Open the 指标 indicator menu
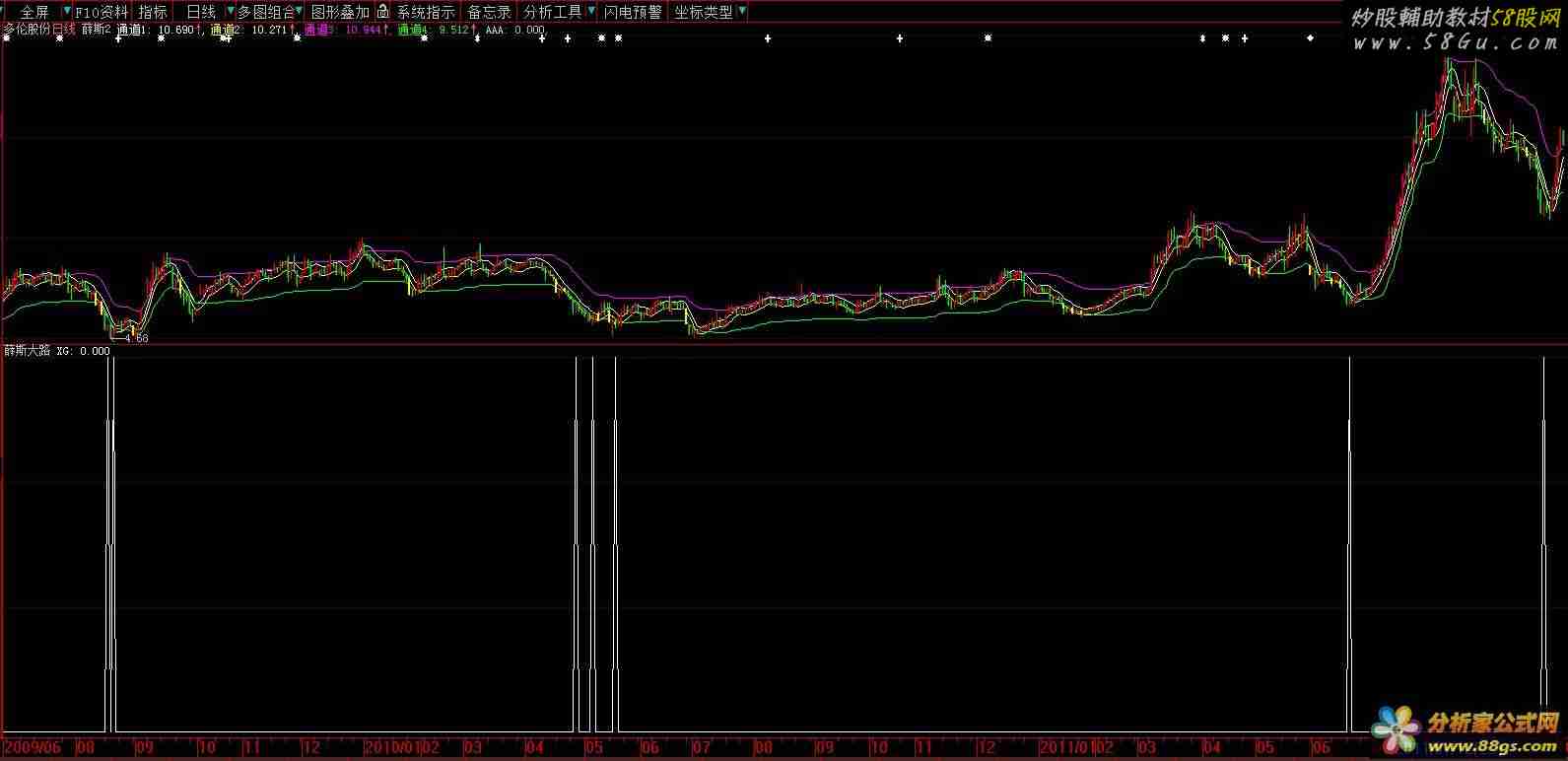This screenshot has height=761, width=1568. point(153,12)
